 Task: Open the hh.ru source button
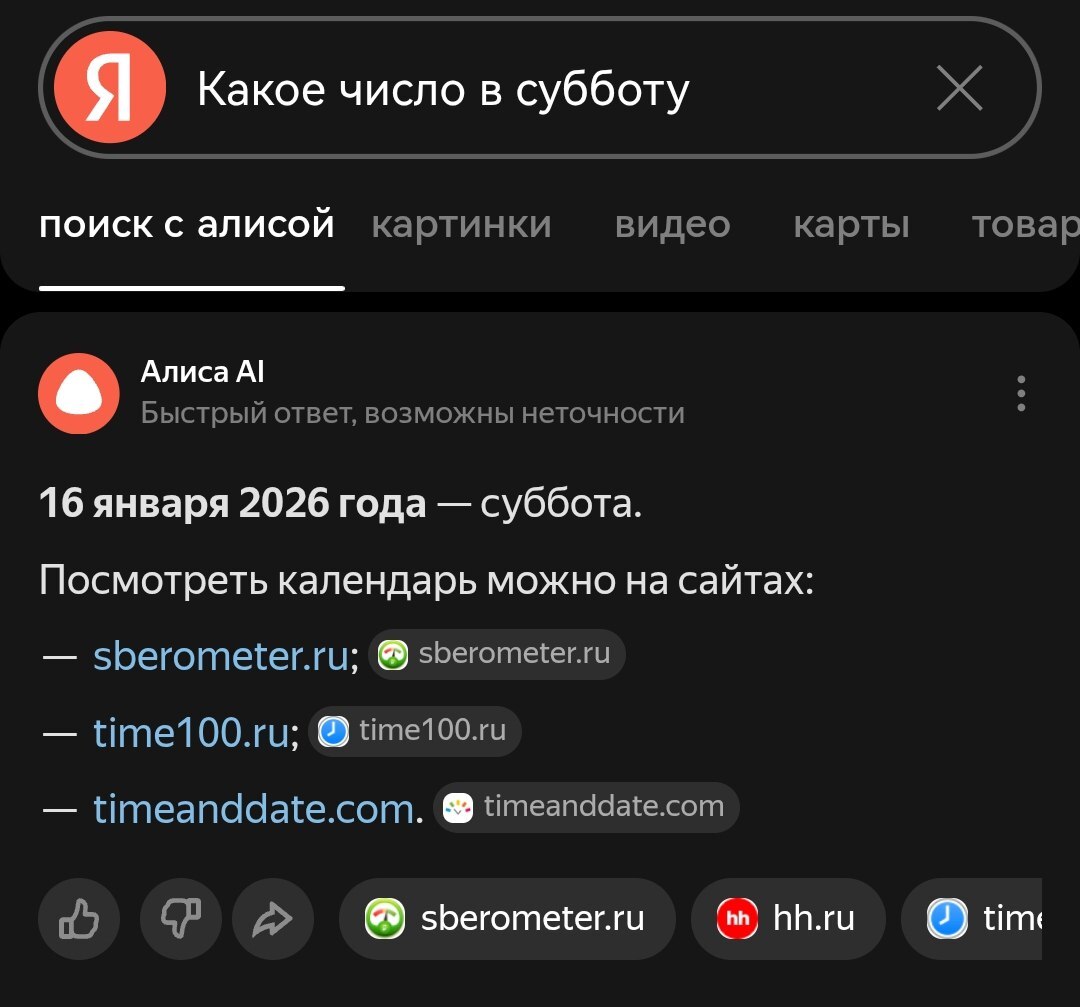click(788, 919)
